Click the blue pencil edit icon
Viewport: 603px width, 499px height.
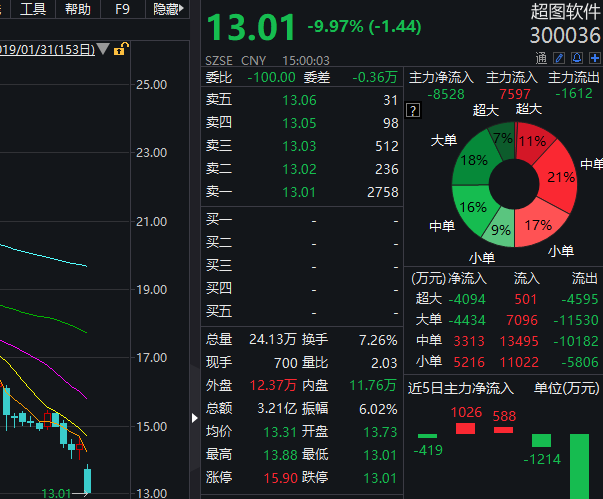[559, 58]
